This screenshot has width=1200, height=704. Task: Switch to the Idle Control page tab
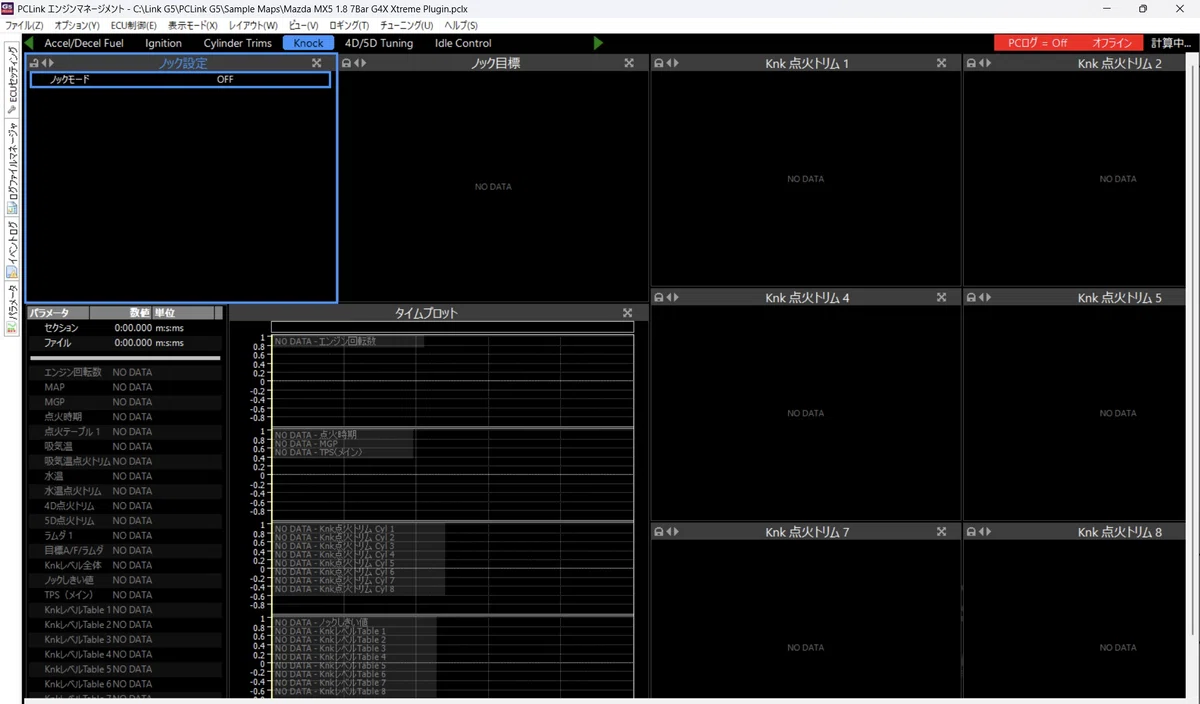(463, 43)
